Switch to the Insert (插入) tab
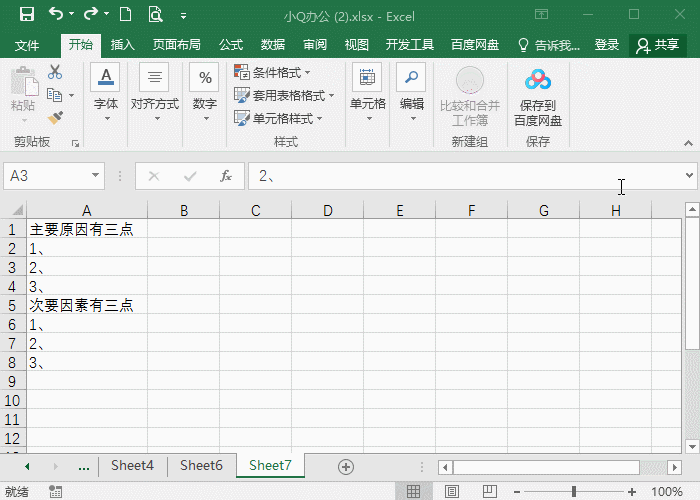Screen dimensions: 700x500 click(x=122, y=45)
